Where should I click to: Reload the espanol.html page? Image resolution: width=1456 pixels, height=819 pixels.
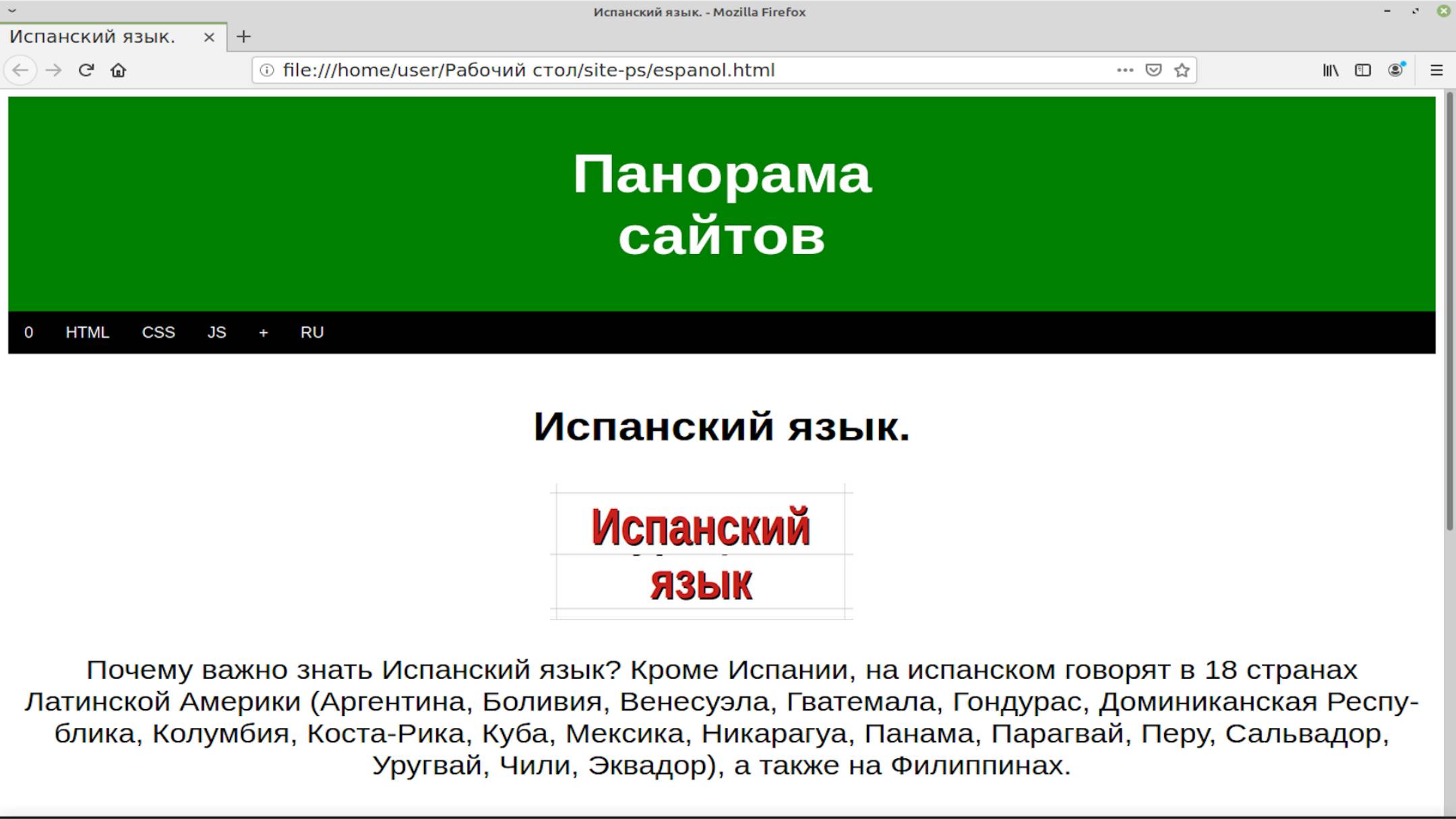[86, 69]
